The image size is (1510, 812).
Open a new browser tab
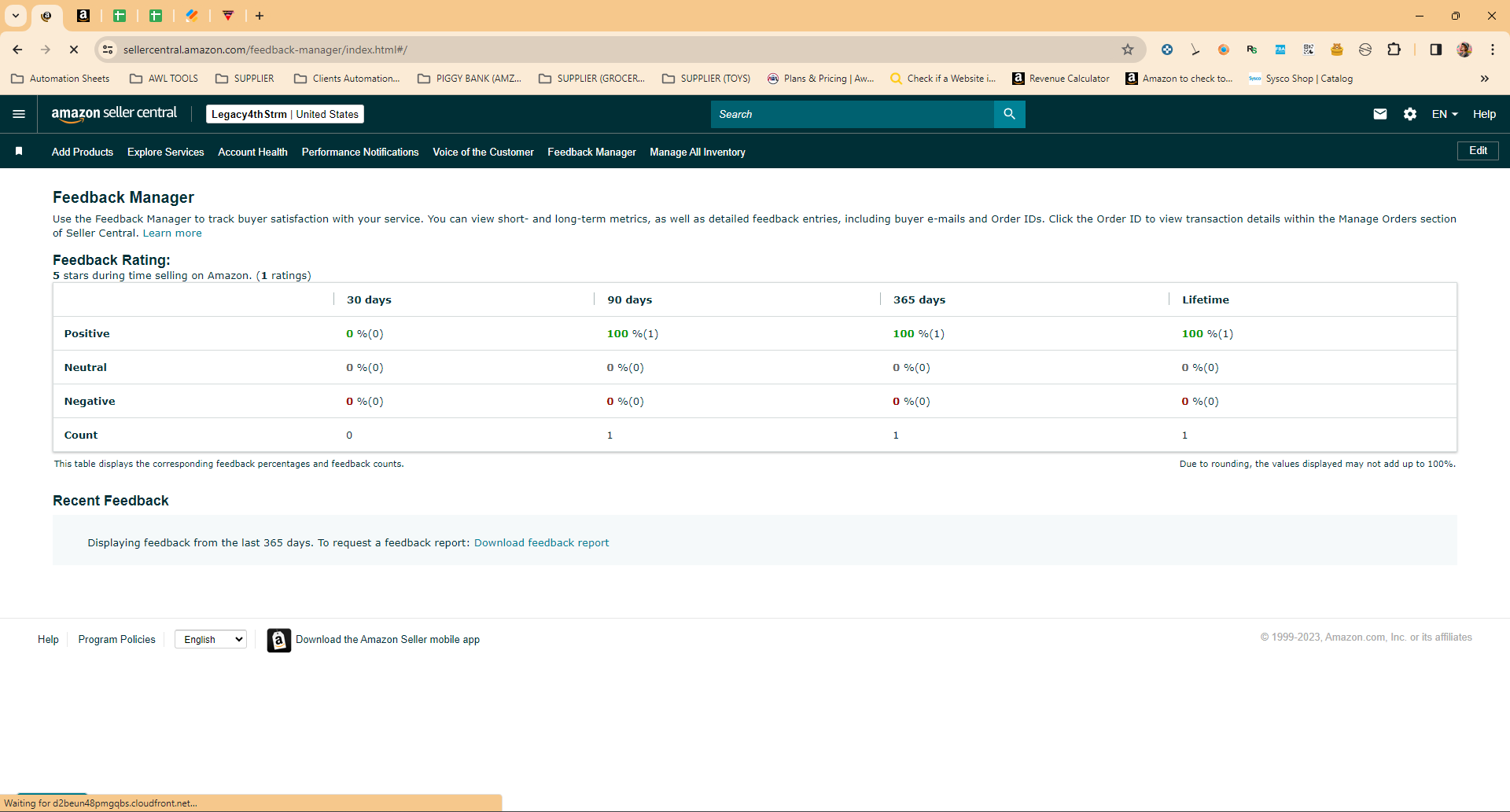click(x=260, y=16)
